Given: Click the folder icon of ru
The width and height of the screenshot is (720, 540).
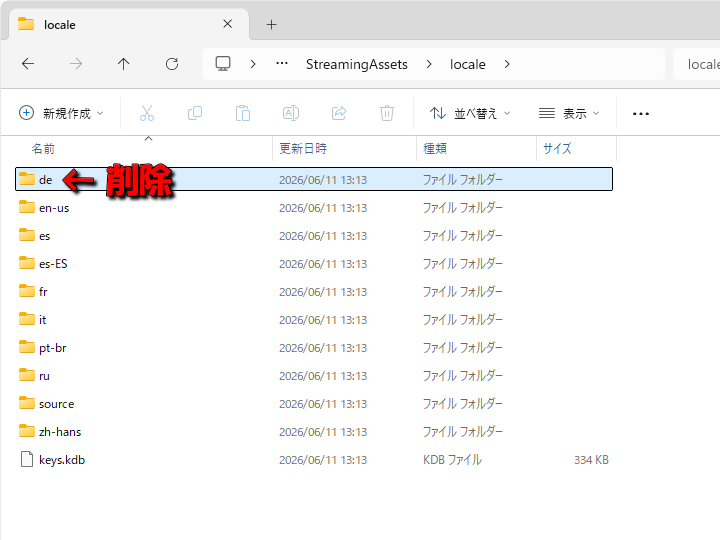Looking at the screenshot, I should tap(27, 375).
